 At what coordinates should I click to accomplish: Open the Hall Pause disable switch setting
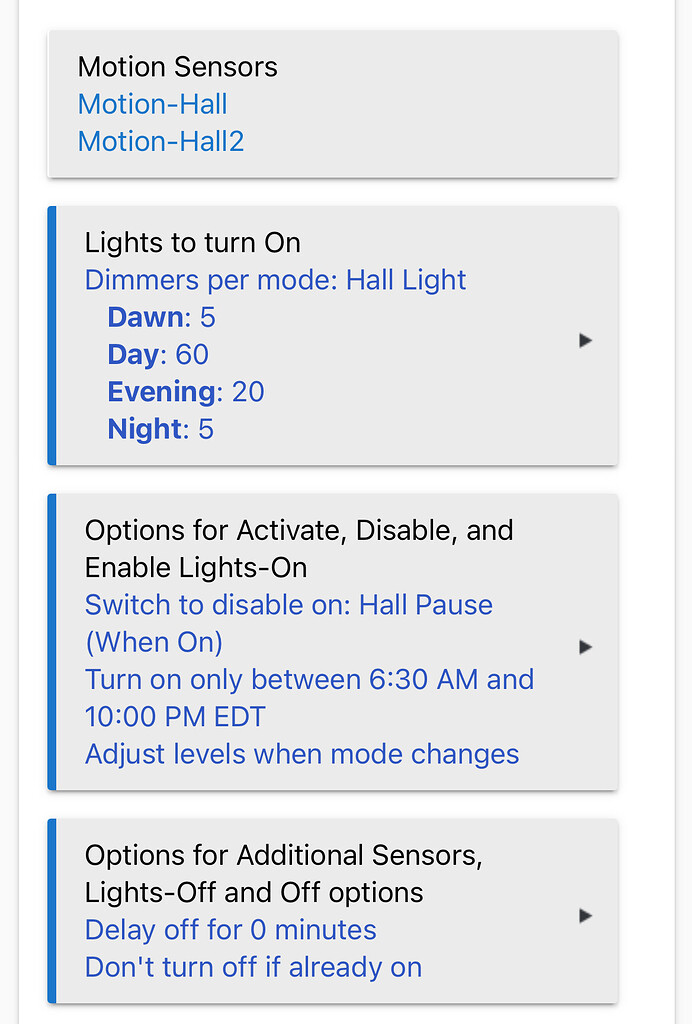click(x=288, y=605)
